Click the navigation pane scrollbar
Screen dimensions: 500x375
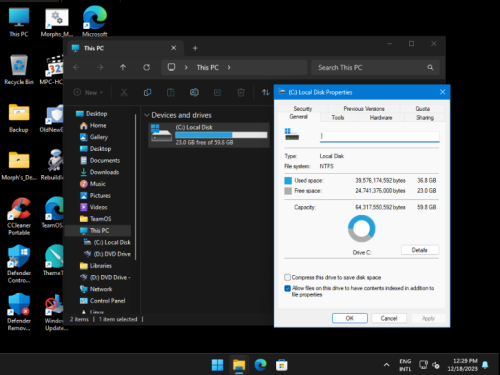(136, 187)
